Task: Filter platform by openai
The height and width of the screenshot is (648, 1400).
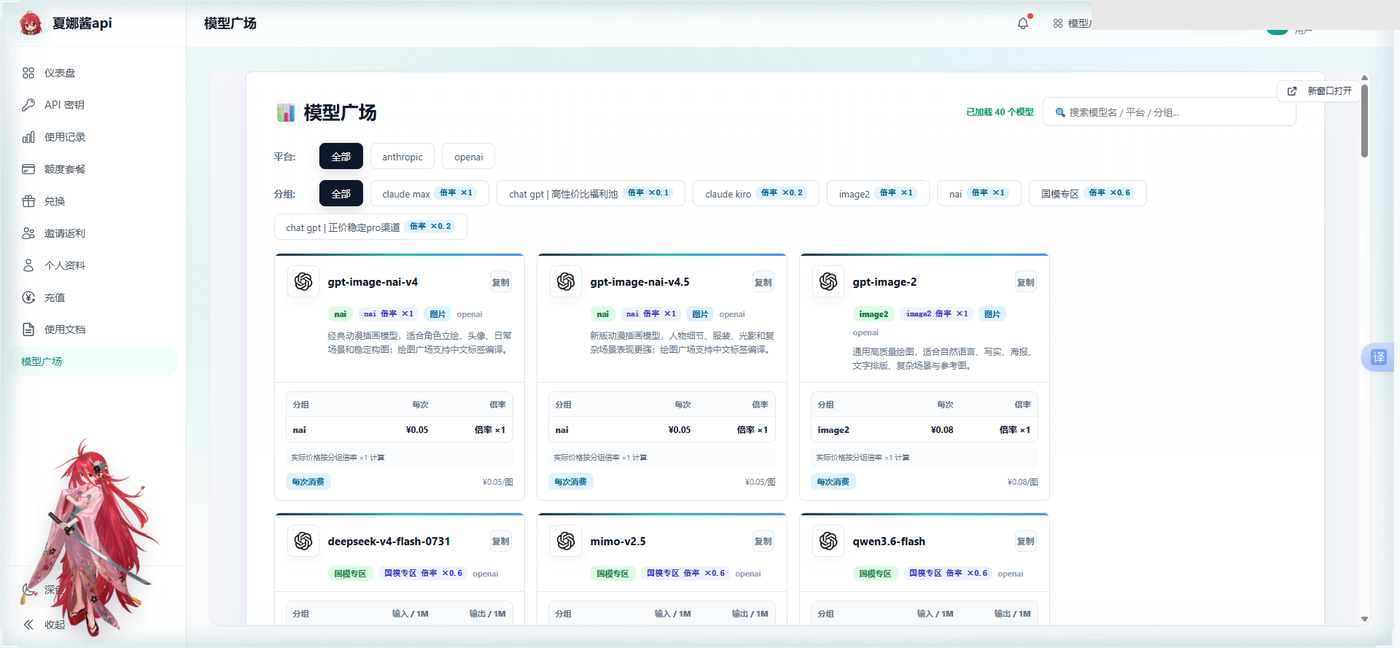Action: (x=468, y=156)
